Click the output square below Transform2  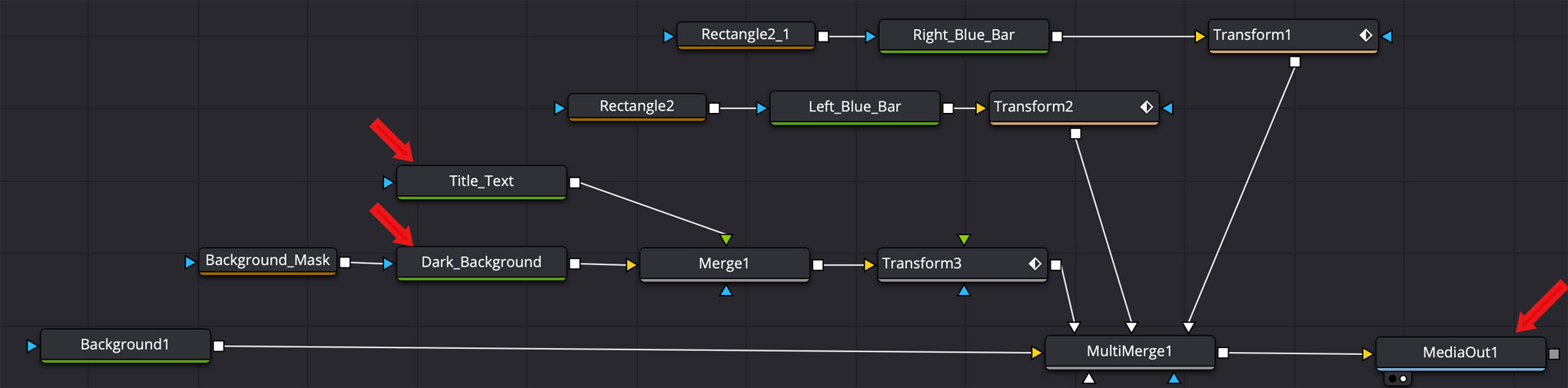[x=1075, y=134]
